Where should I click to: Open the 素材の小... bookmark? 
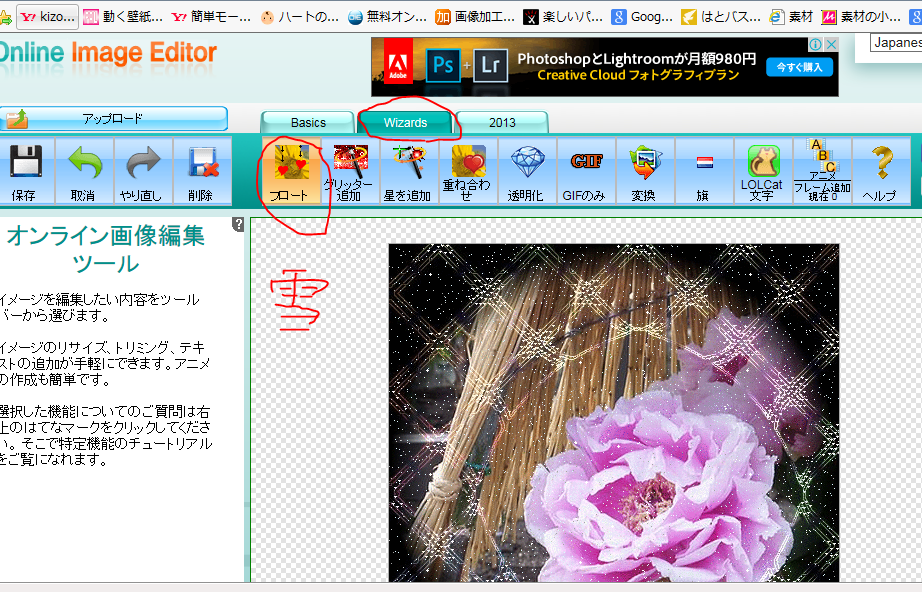(861, 17)
